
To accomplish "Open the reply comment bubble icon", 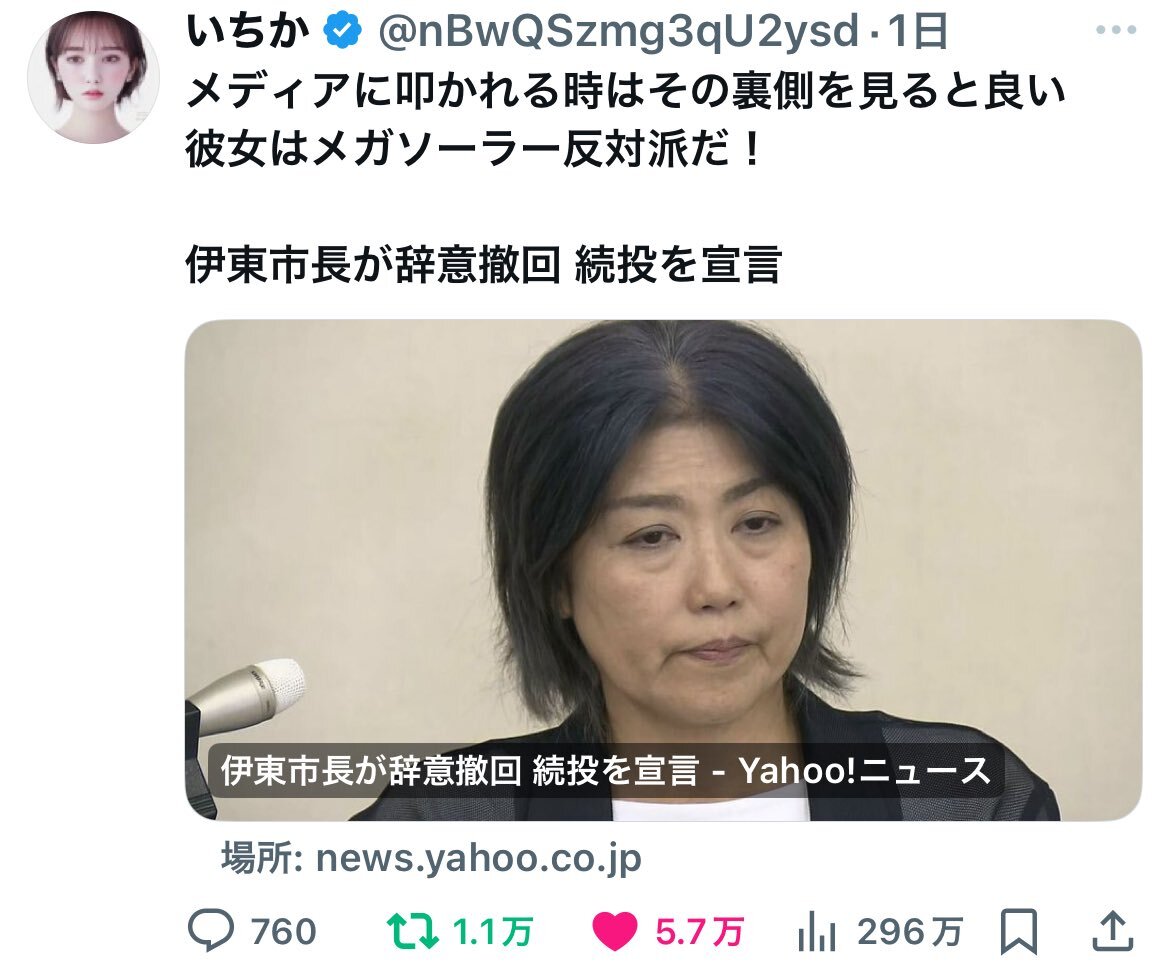I will [210, 931].
